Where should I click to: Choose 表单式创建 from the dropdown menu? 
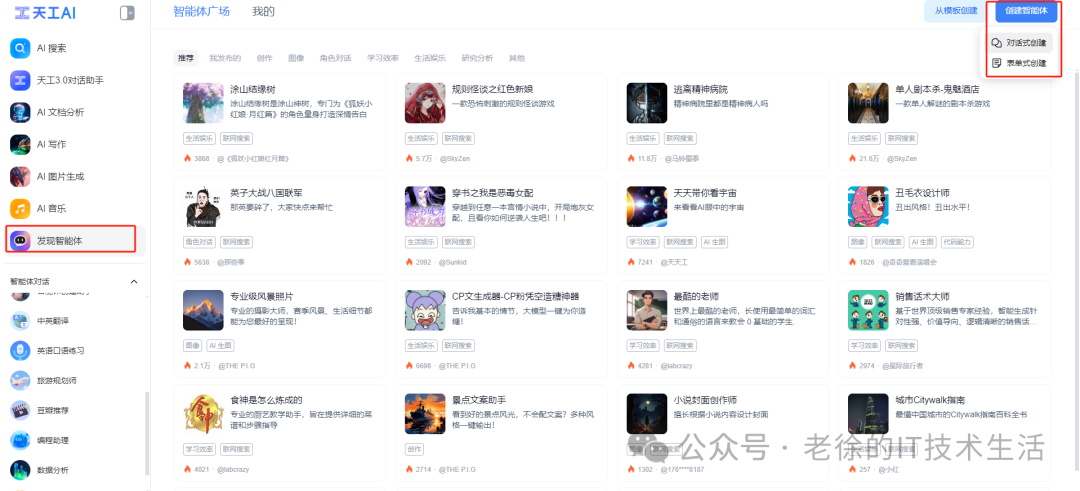[1021, 63]
